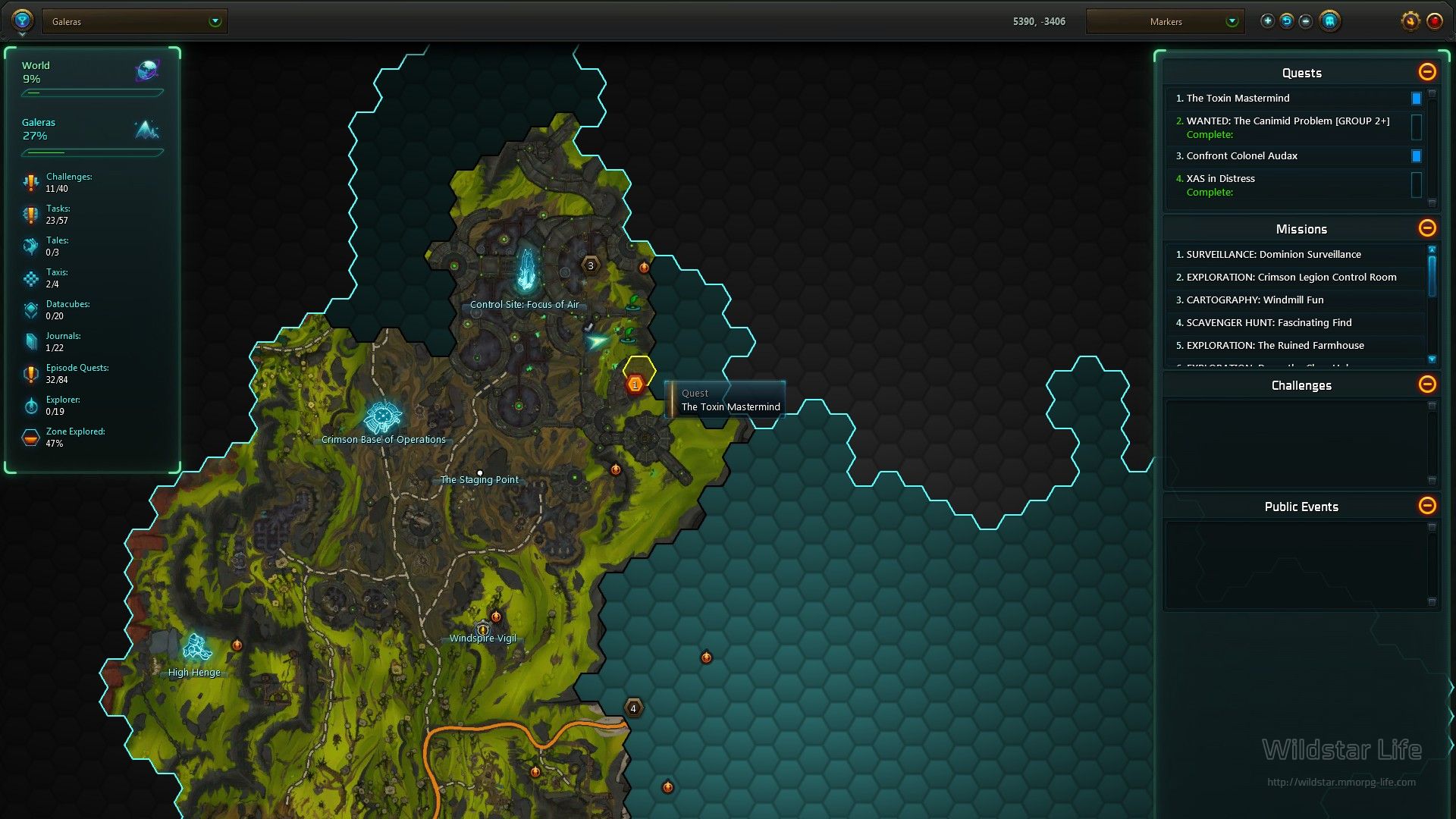Toggle tracking for The Canimid Problem quest
Screen dimensions: 1456x819
click(x=1416, y=127)
